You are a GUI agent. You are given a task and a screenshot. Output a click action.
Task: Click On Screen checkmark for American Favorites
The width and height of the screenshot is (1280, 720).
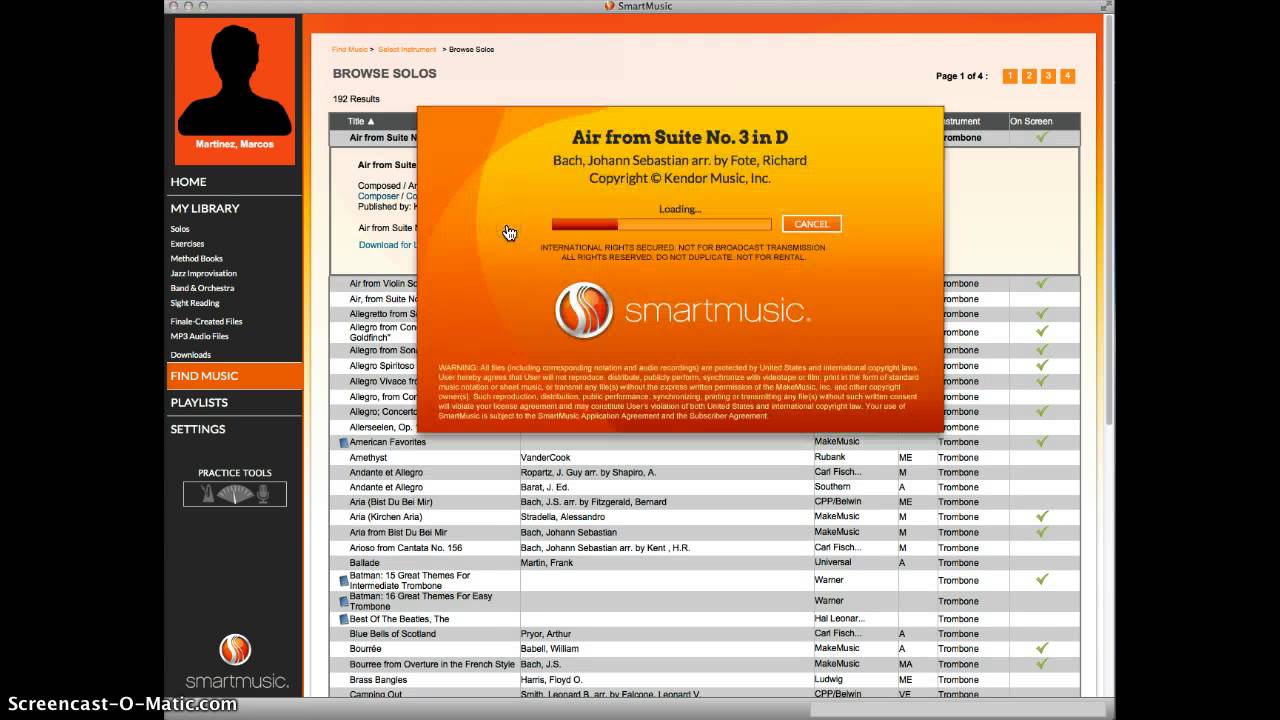[x=1041, y=442]
